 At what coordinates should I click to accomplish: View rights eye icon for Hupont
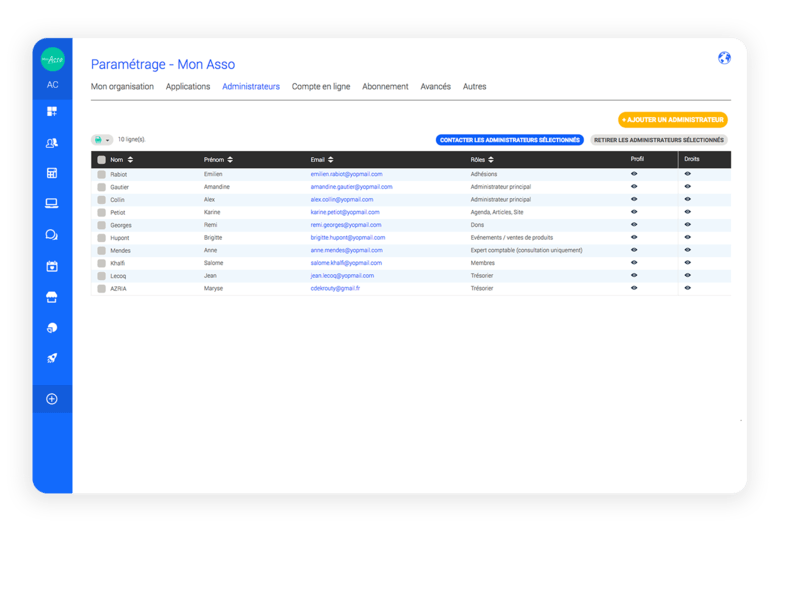tap(688, 237)
